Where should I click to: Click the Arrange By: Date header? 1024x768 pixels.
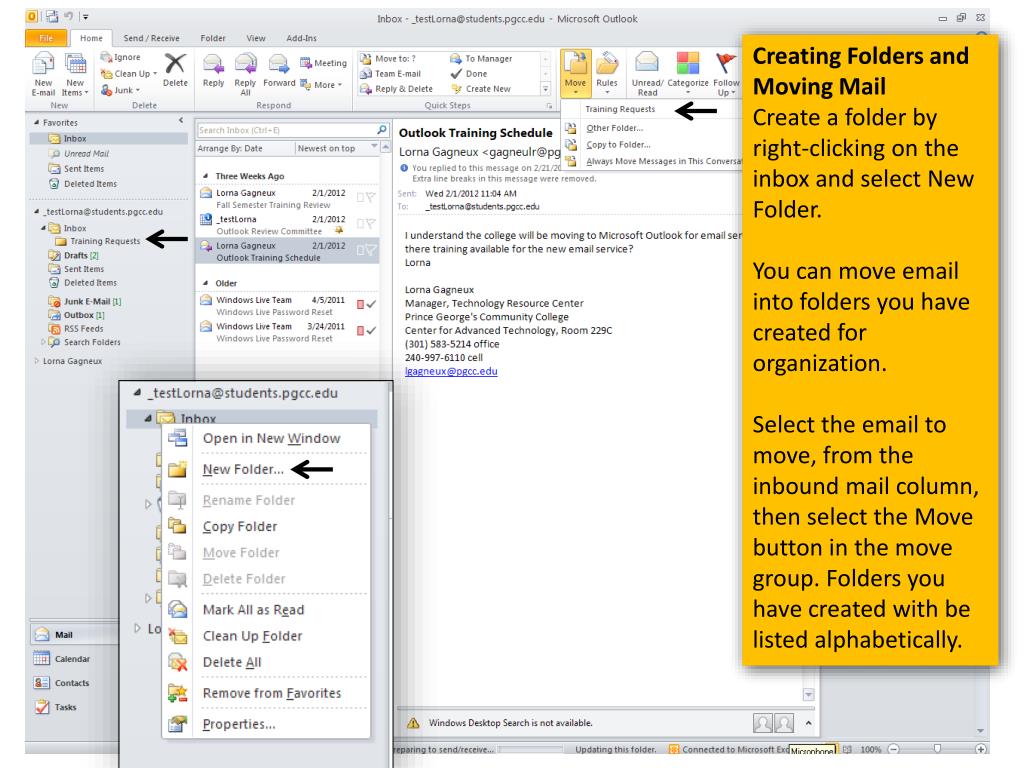pos(230,148)
